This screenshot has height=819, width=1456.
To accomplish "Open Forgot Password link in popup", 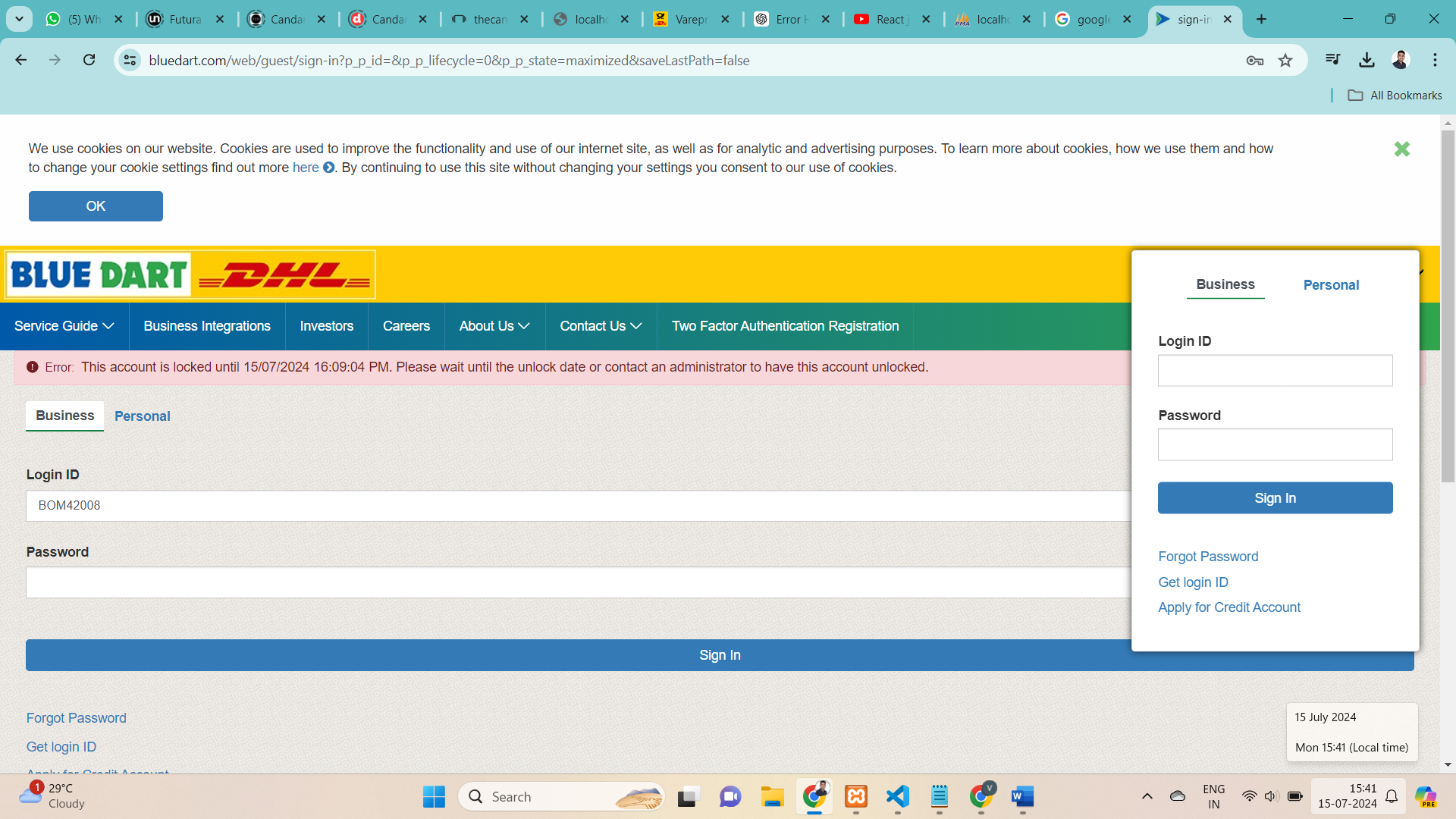I will [x=1208, y=557].
